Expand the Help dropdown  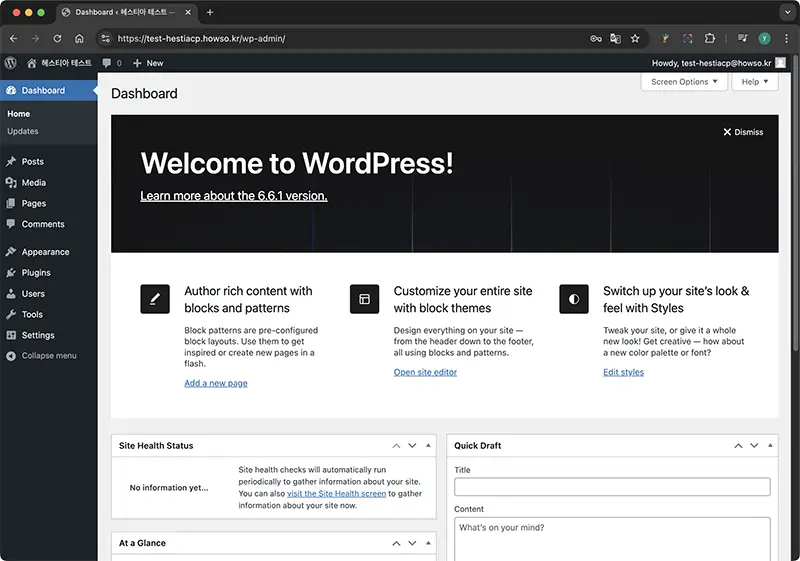tap(755, 82)
